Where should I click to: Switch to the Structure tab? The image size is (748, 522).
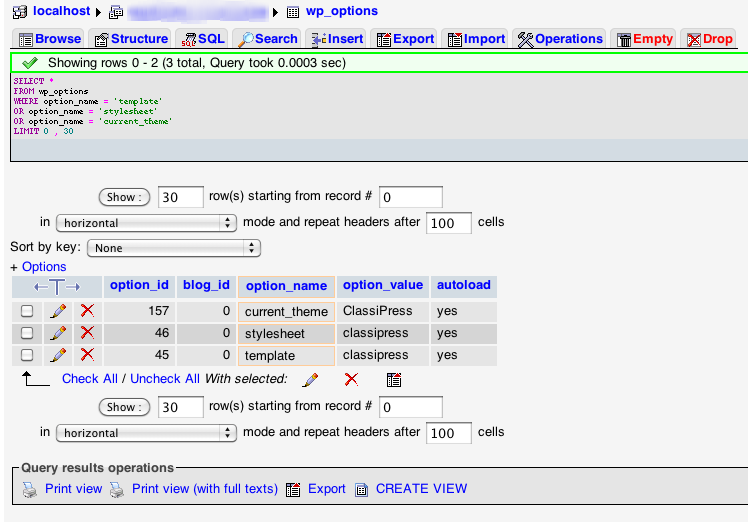130,39
